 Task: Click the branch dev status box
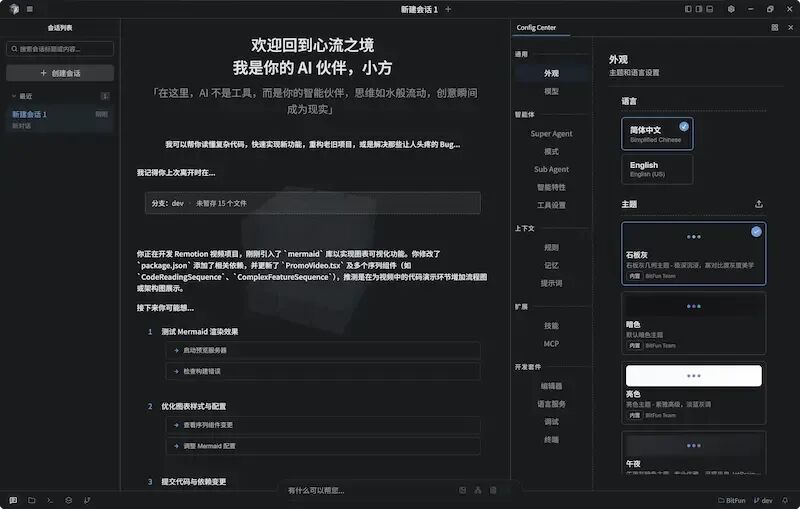(313, 203)
